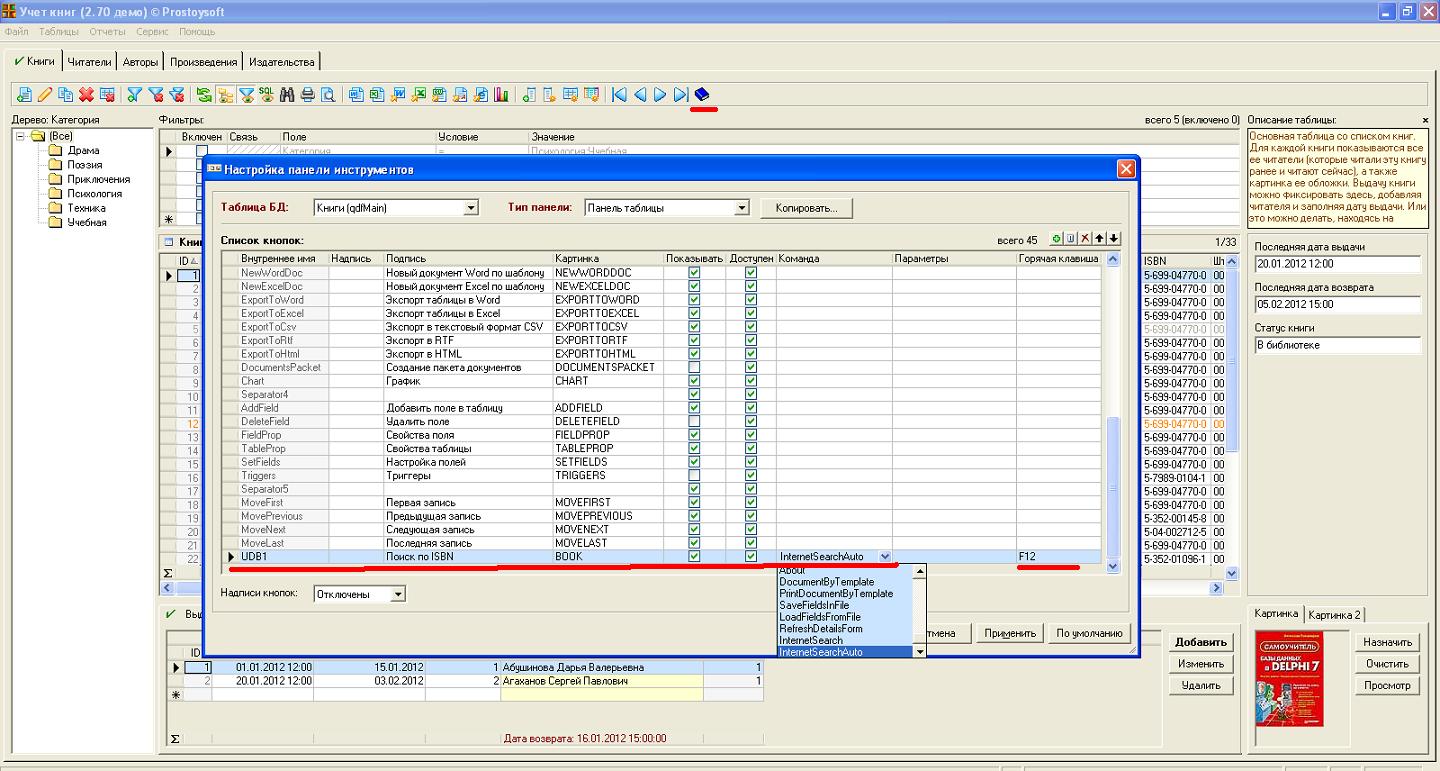Choose PrintDocumentByTemplate in command dropdown list
This screenshot has height=771, width=1440.
point(836,593)
